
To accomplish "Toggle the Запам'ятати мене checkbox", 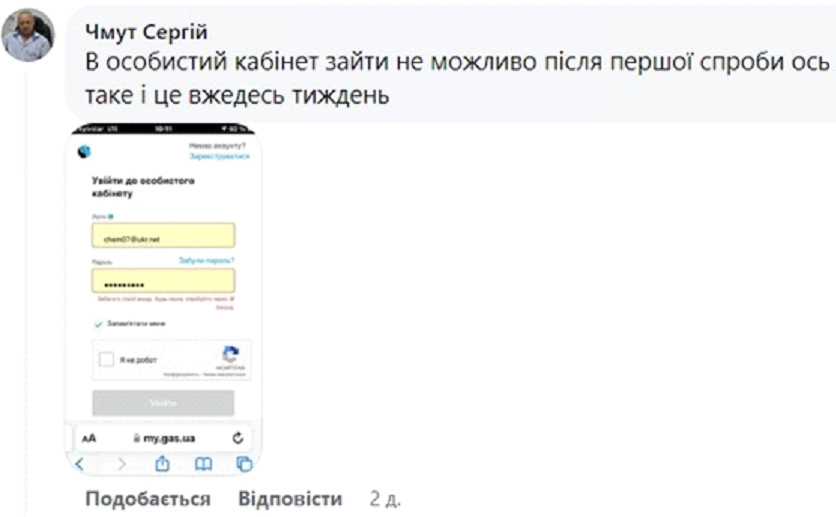I will [98, 324].
